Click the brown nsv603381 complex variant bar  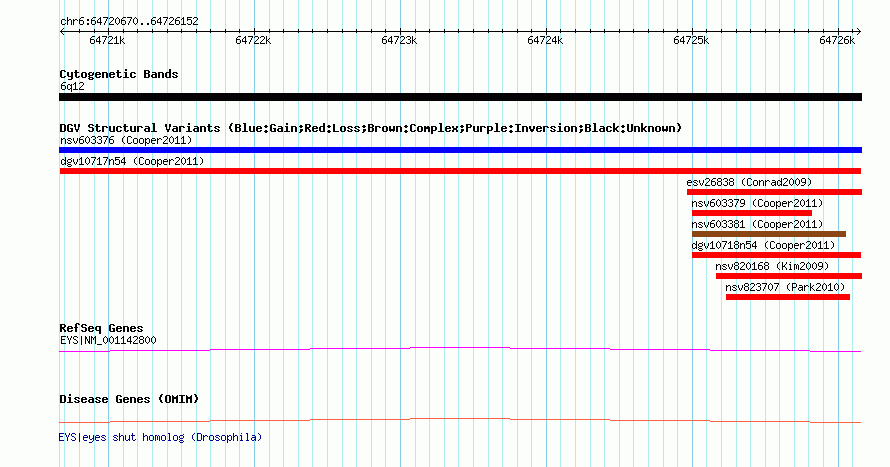point(769,234)
